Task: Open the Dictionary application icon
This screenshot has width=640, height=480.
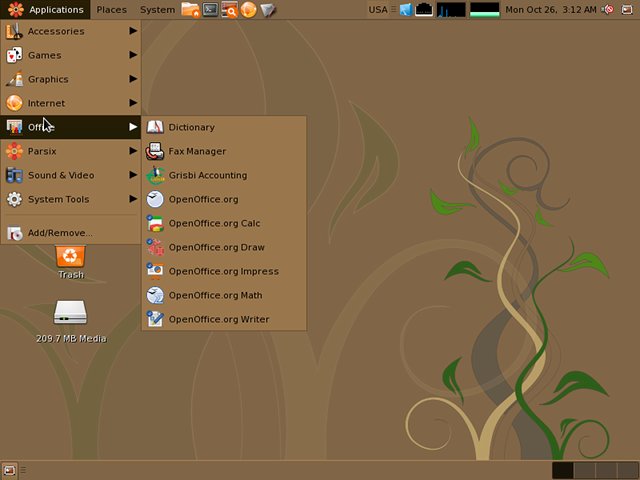Action: 155,127
